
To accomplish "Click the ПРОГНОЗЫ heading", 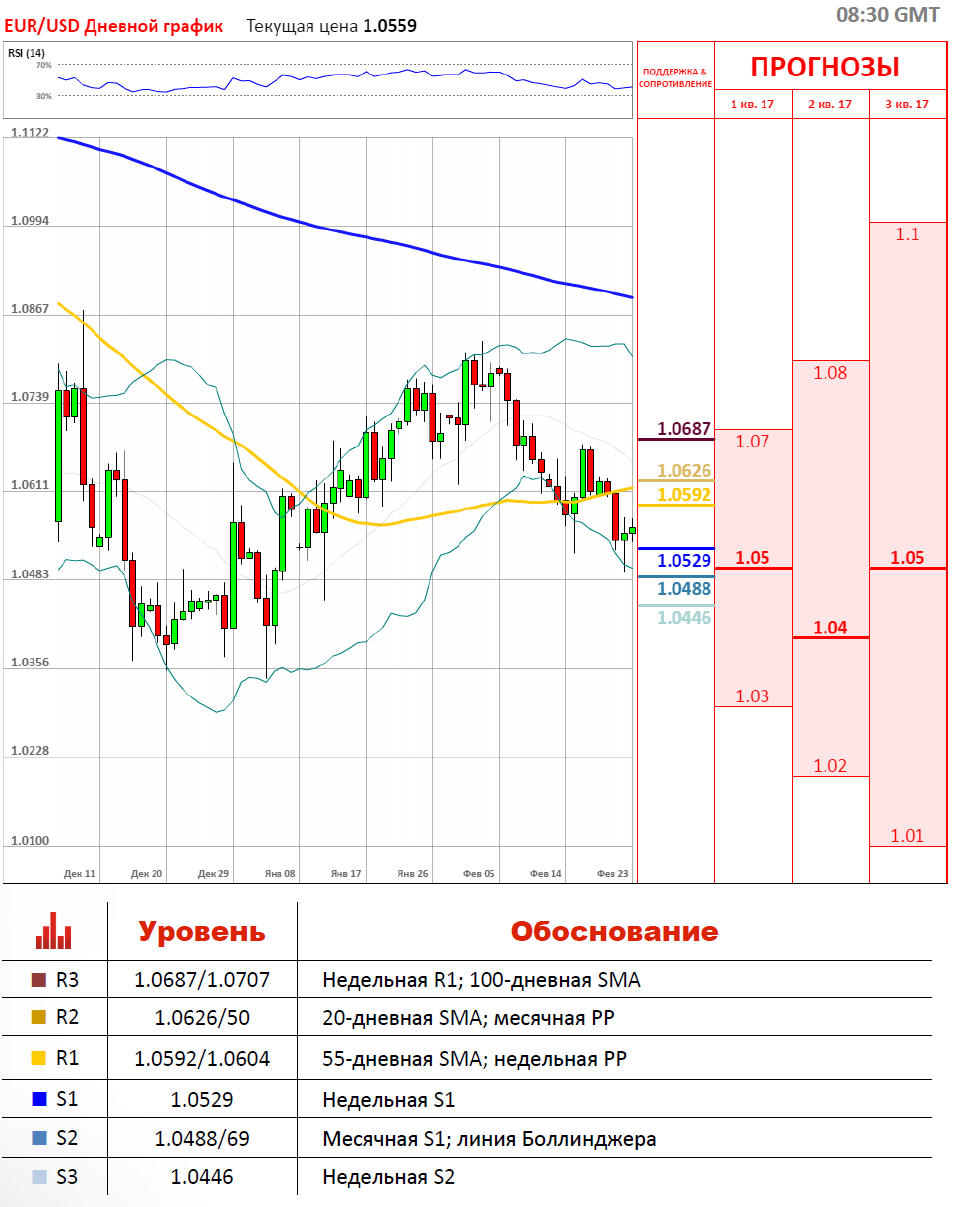I will (x=825, y=67).
